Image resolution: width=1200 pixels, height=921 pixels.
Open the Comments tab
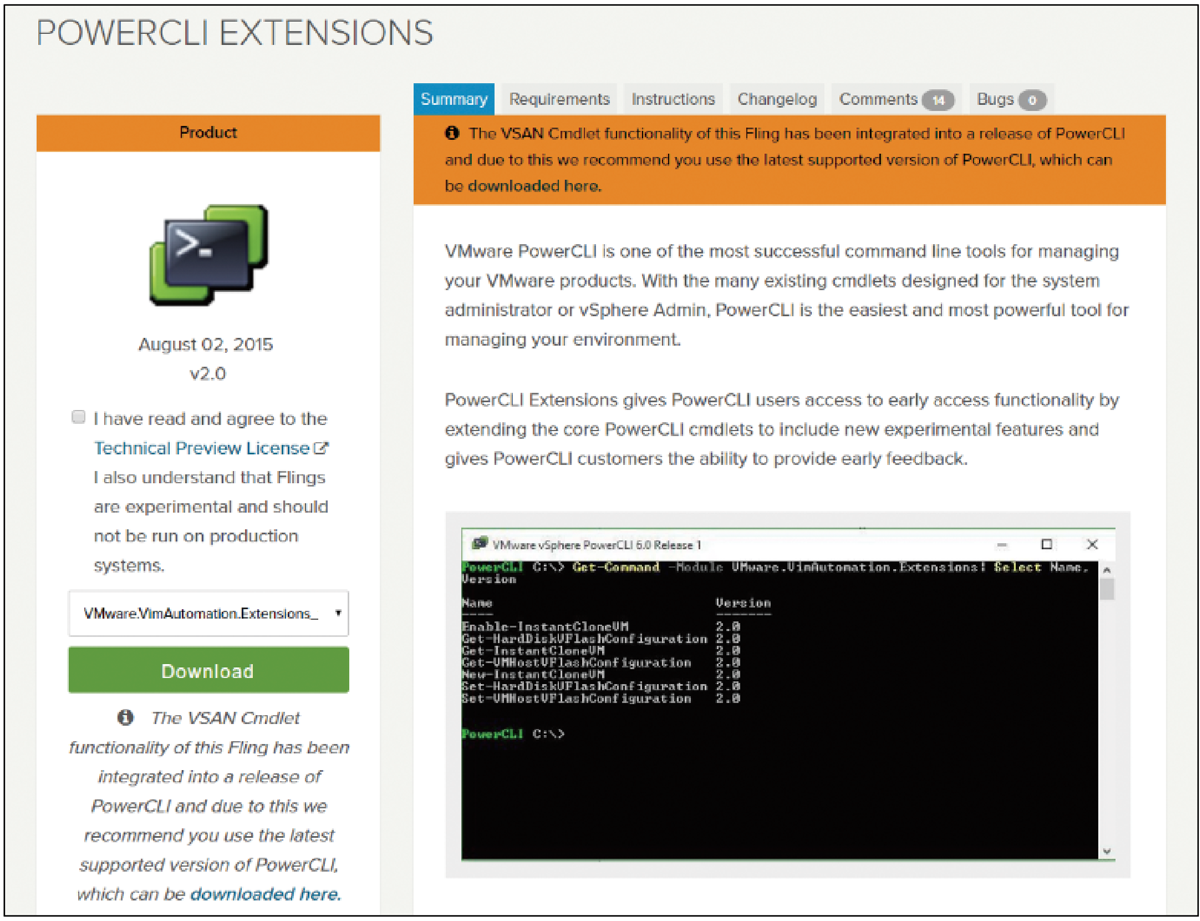[896, 99]
